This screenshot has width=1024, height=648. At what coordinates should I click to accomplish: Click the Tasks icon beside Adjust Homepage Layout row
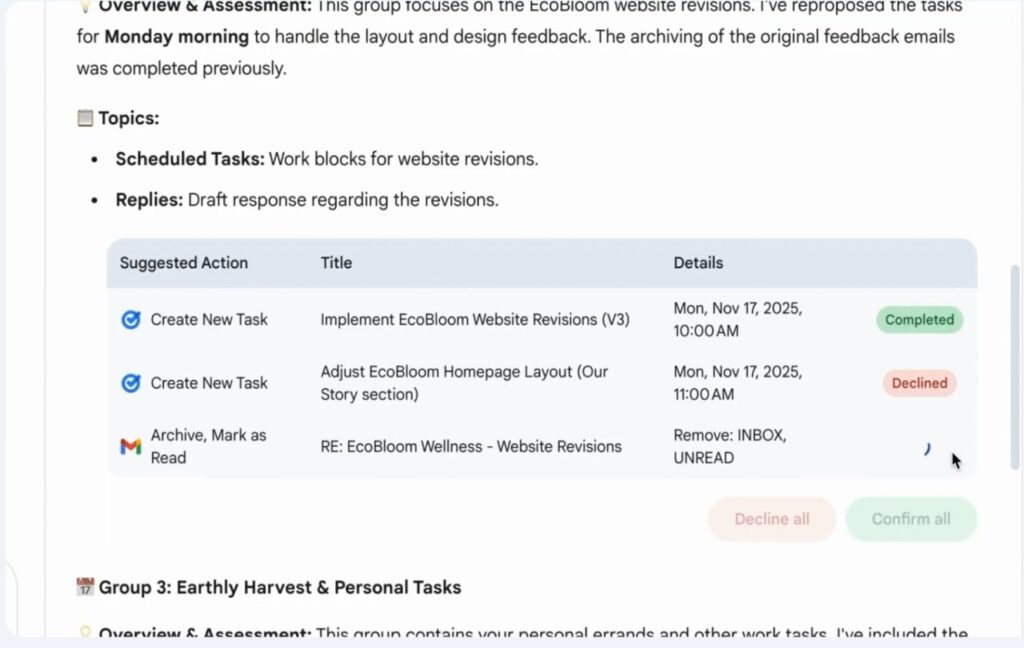coord(130,383)
